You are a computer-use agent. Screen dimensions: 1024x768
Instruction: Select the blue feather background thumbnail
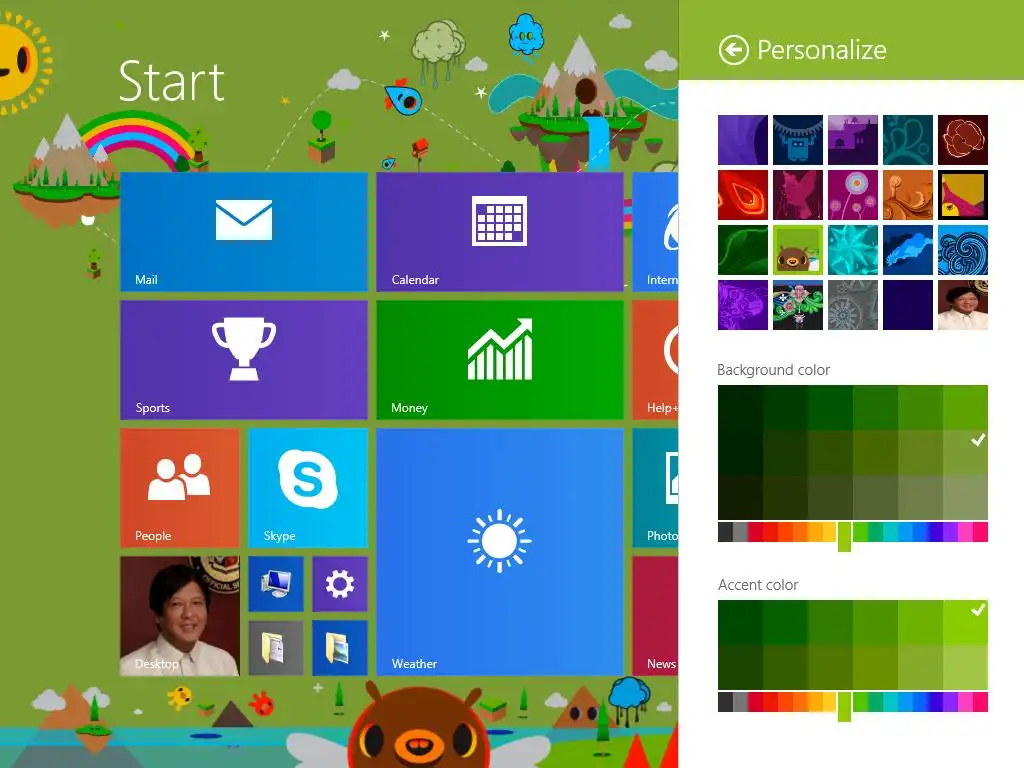pyautogui.click(x=908, y=250)
